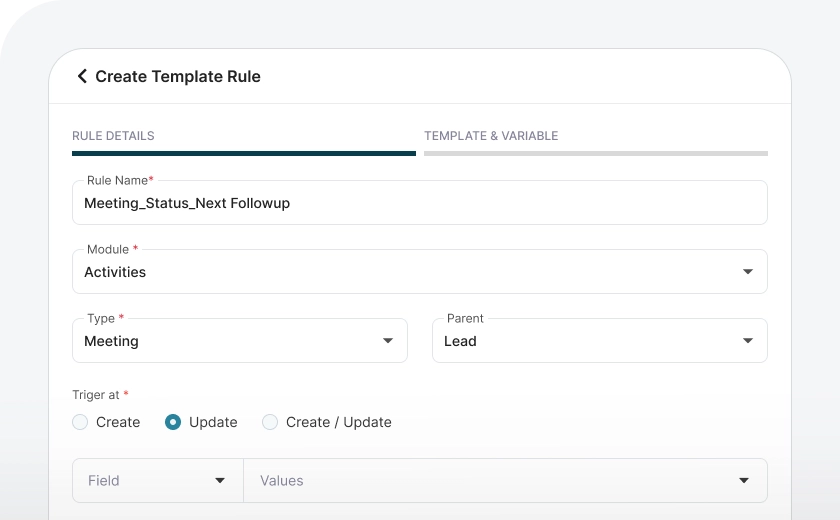Open the Module dropdown showing Activities
The image size is (840, 520).
coord(400,272)
